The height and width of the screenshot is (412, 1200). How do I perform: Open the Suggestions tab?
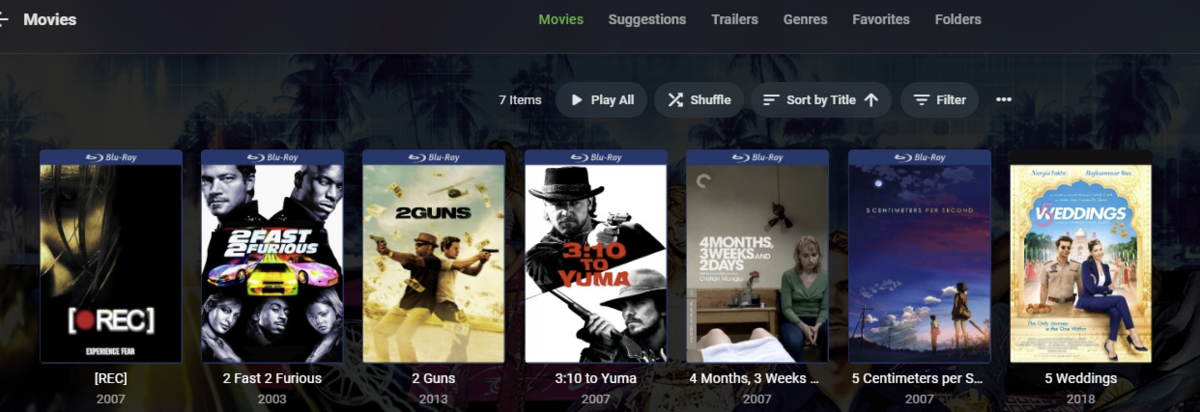click(x=647, y=19)
